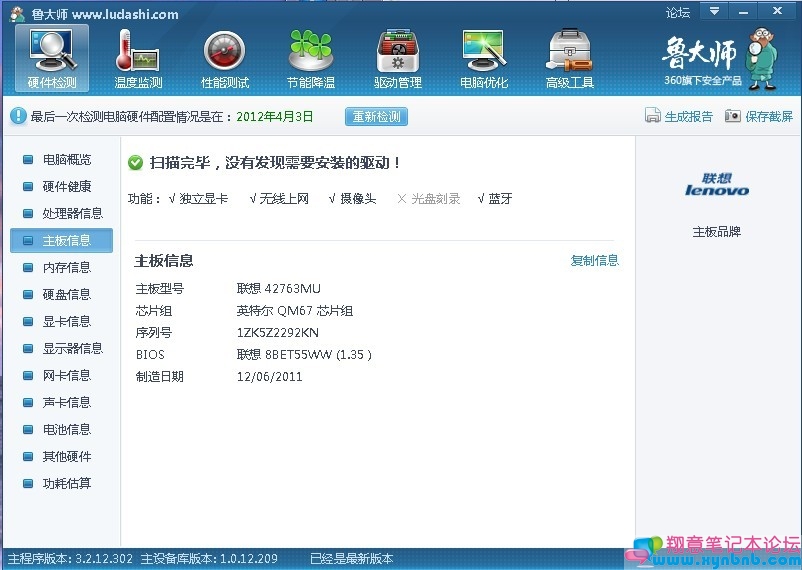Click the serial number 1ZK5Z2292KN
The width and height of the screenshot is (802, 570).
[x=278, y=333]
